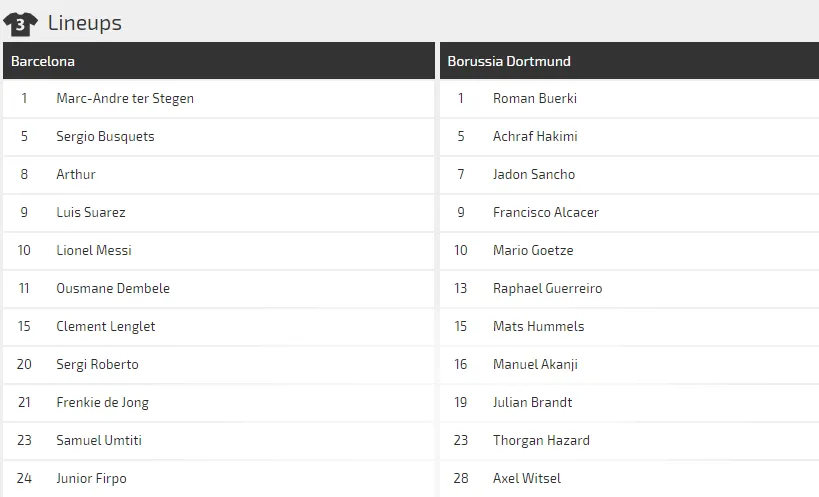This screenshot has height=497, width=819.
Task: Click on Roman Buerki
Action: point(535,98)
